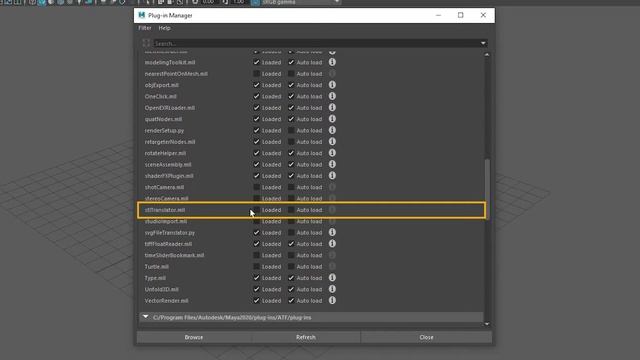The image size is (640, 360).
Task: Disable Auto load for Unfold3D.mll
Action: tap(291, 289)
